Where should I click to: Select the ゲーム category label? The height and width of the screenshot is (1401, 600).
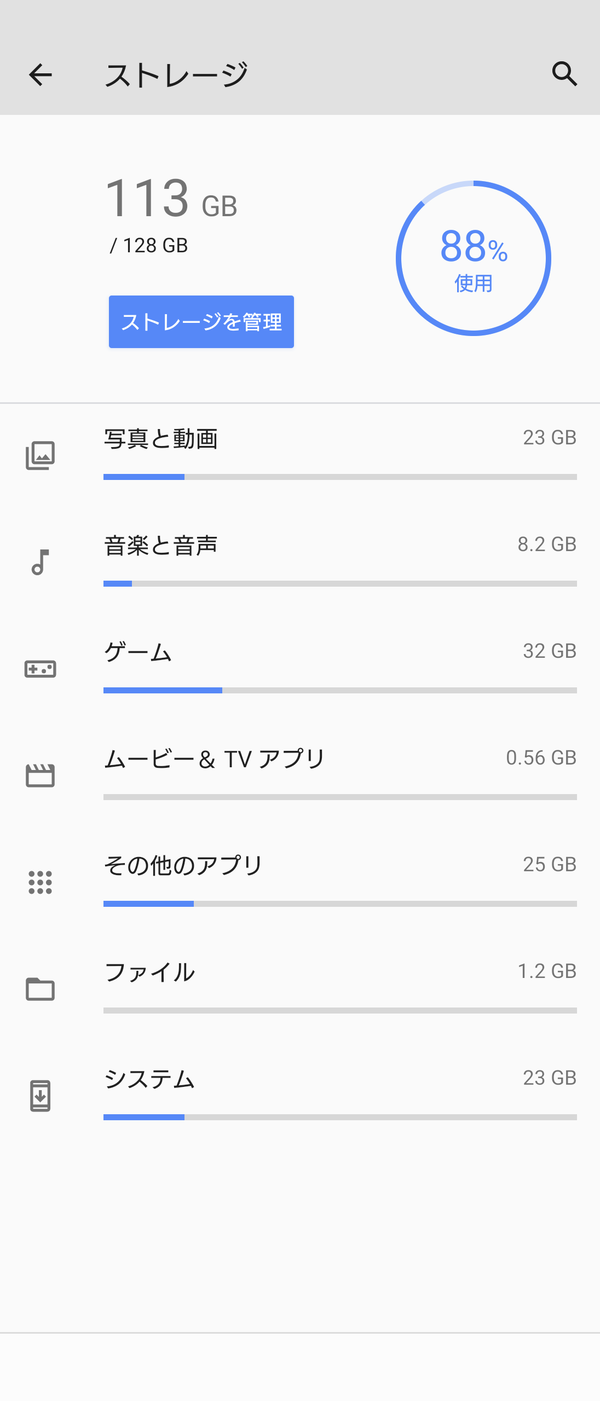[x=138, y=652]
